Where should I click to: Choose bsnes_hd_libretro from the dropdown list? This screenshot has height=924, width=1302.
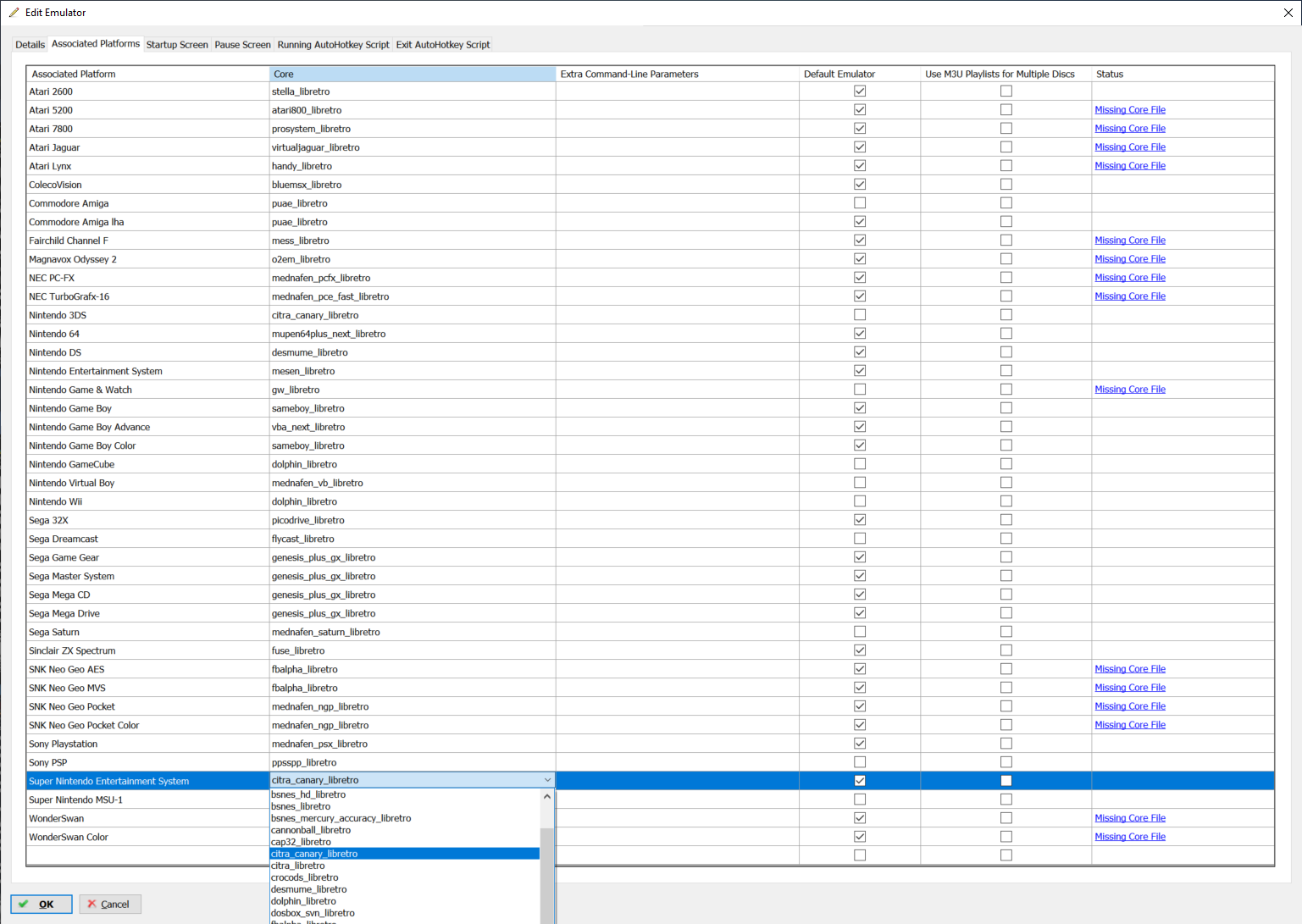pos(405,794)
